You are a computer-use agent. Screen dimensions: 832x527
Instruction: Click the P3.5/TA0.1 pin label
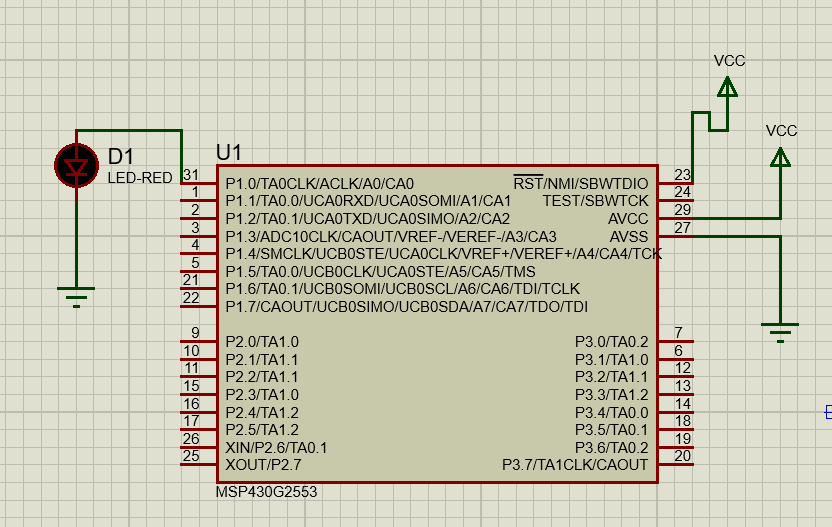tap(612, 430)
